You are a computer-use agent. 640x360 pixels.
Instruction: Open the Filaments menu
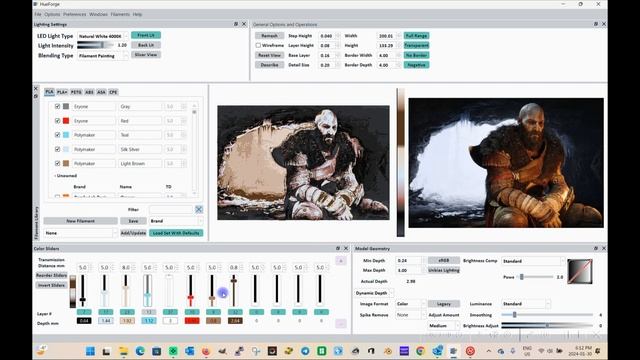pos(120,14)
